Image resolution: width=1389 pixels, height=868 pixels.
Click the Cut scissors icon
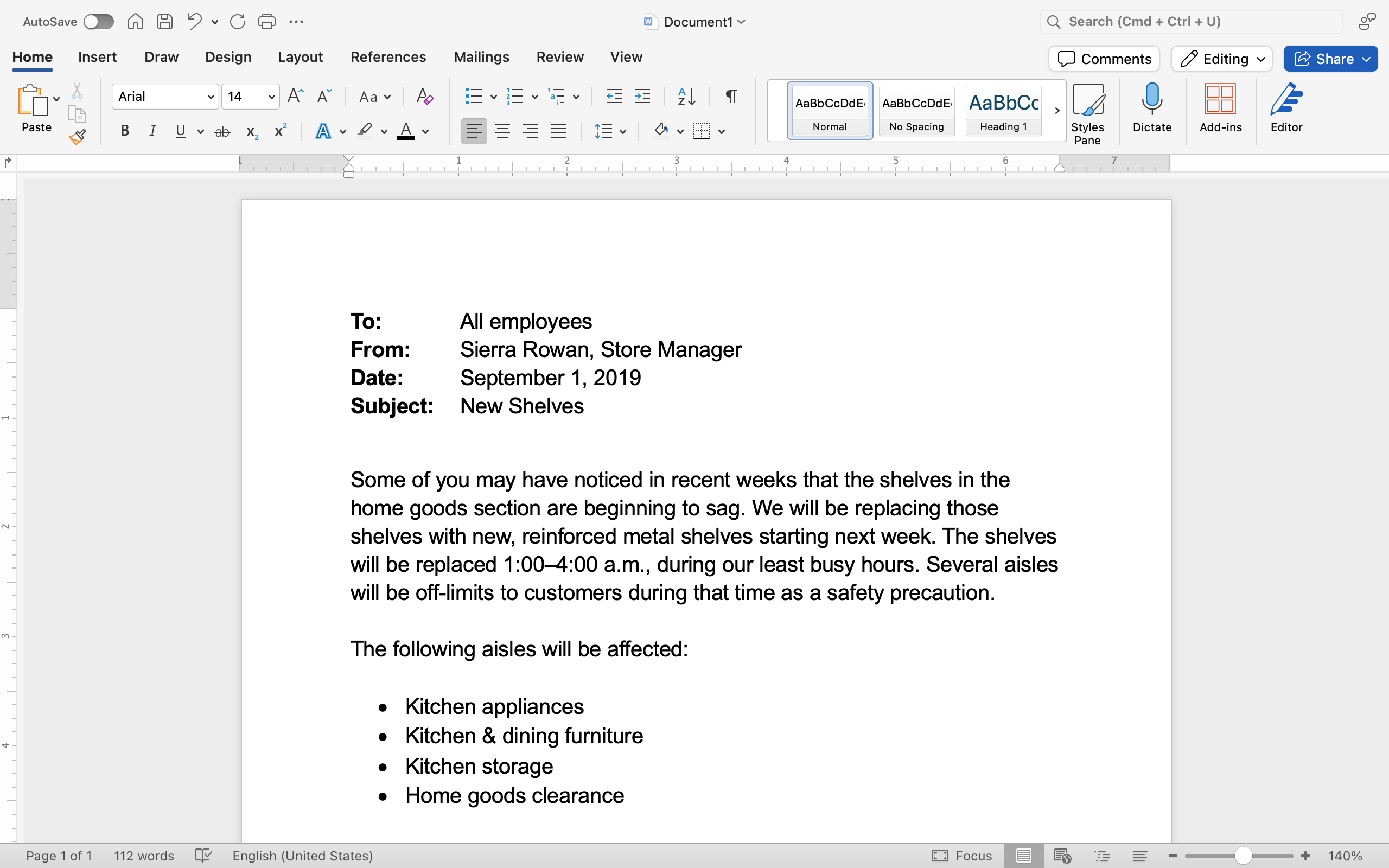tap(77, 91)
